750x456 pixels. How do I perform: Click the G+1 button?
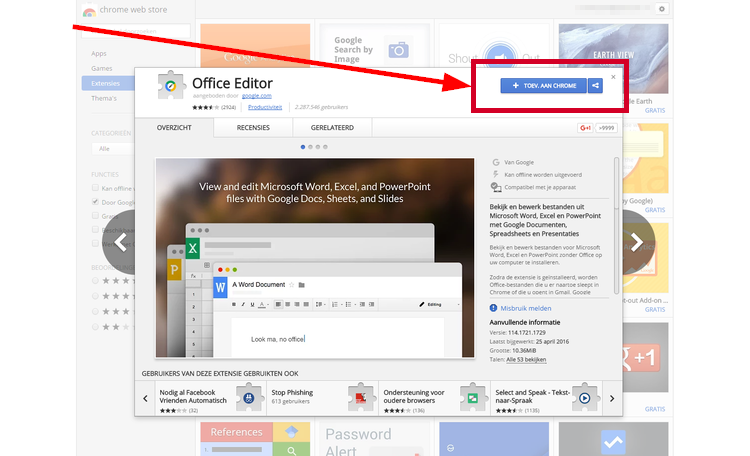click(x=585, y=128)
